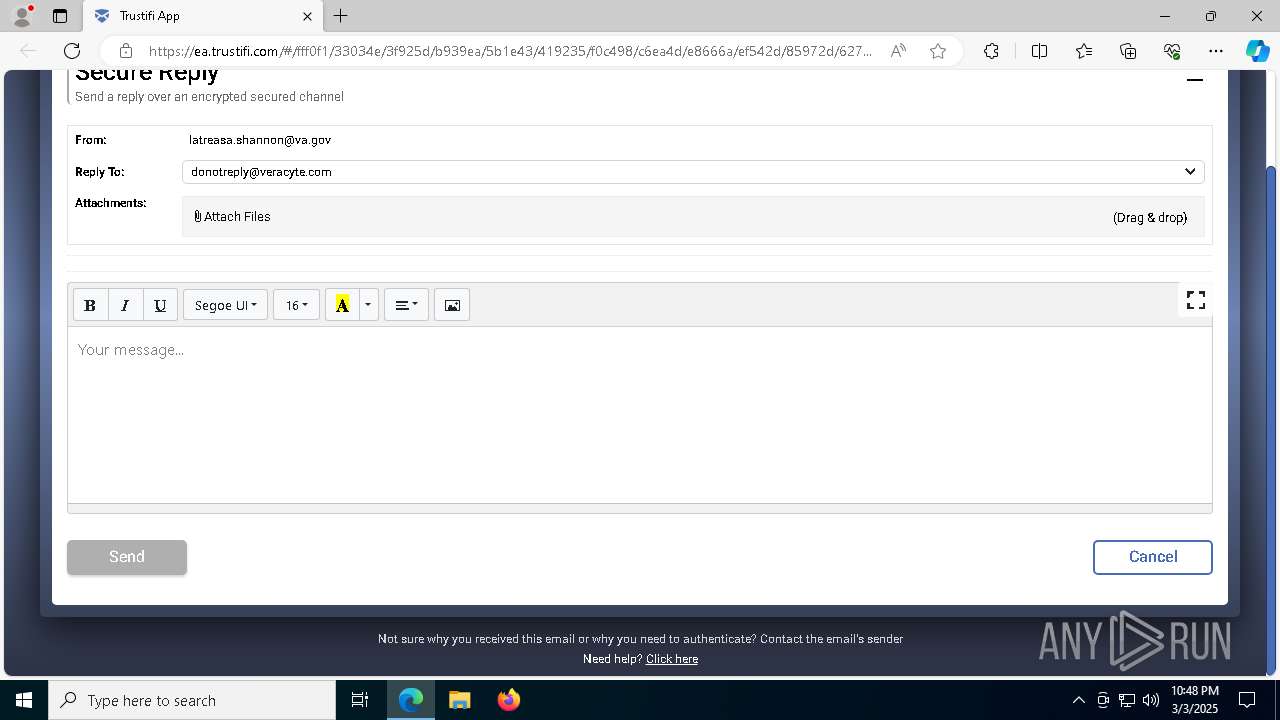Viewport: 1280px width, 720px height.
Task: Expand the editor to fullscreen
Action: pos(1195,300)
